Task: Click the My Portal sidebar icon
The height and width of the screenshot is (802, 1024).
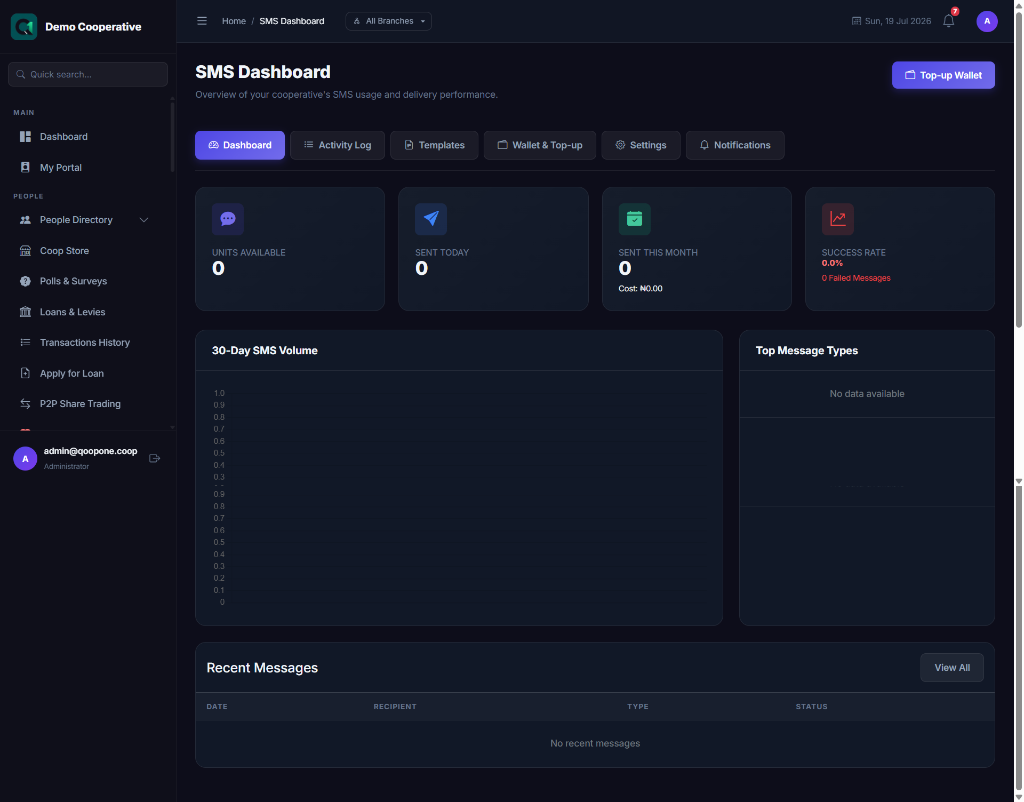Action: pos(25,167)
